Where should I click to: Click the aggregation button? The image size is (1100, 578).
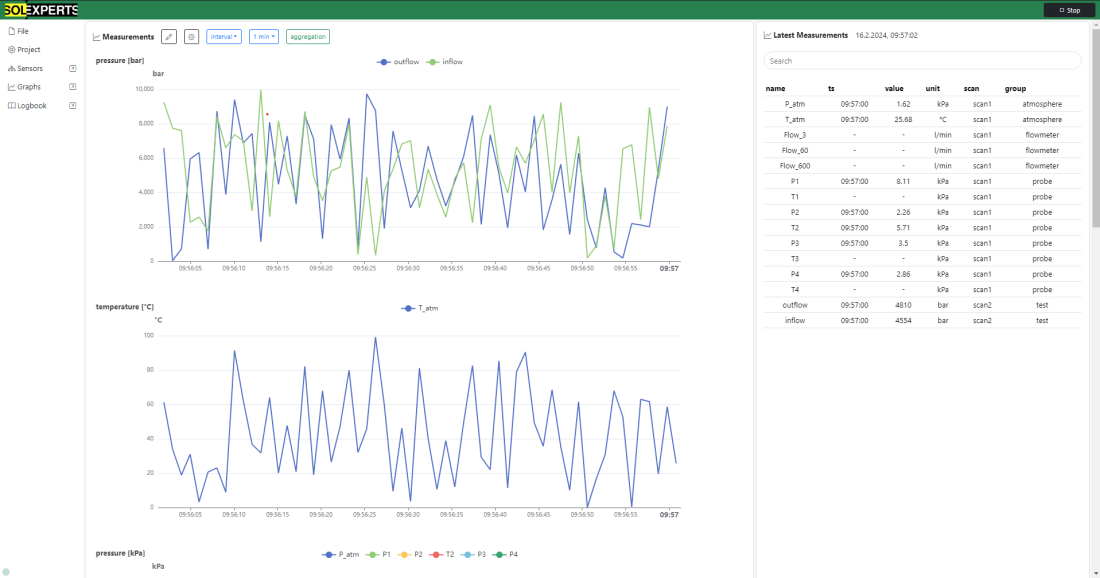308,36
